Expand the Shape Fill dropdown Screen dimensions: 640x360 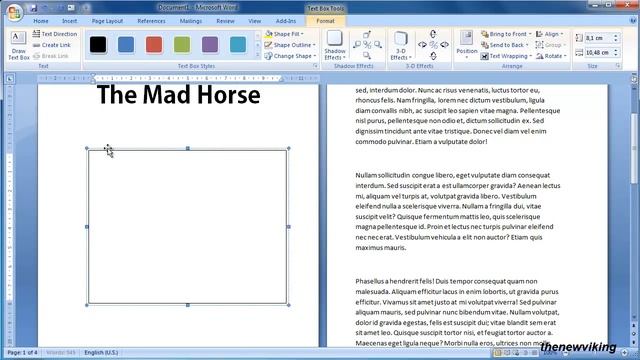tap(284, 34)
